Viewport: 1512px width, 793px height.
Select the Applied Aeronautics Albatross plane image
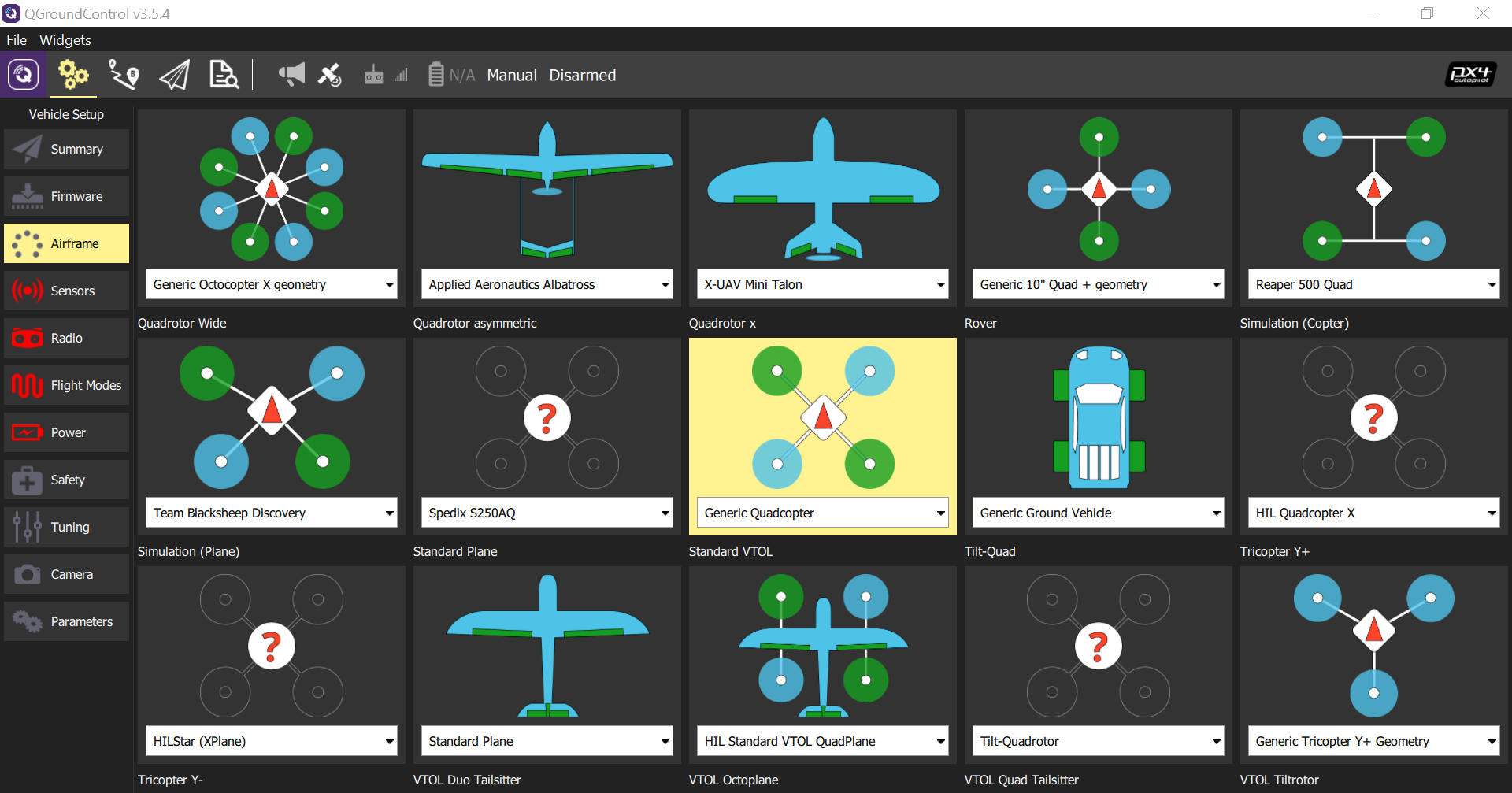point(547,189)
